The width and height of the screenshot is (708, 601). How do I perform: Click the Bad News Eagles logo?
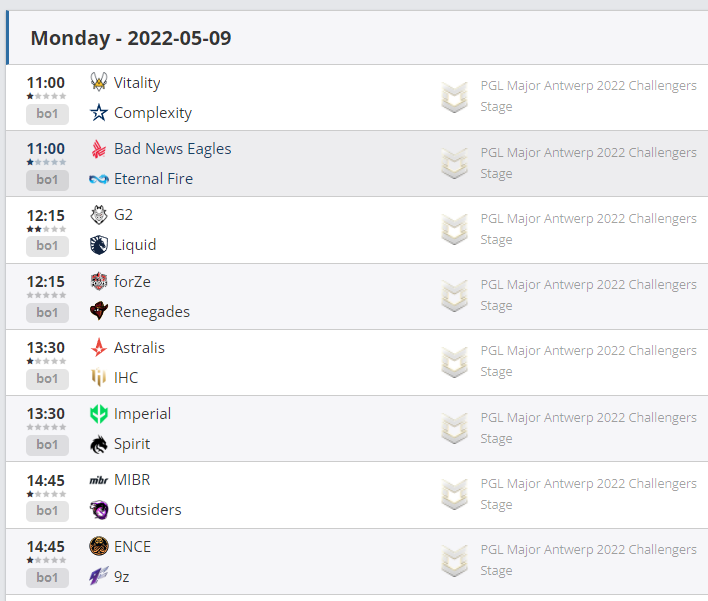coord(98,149)
